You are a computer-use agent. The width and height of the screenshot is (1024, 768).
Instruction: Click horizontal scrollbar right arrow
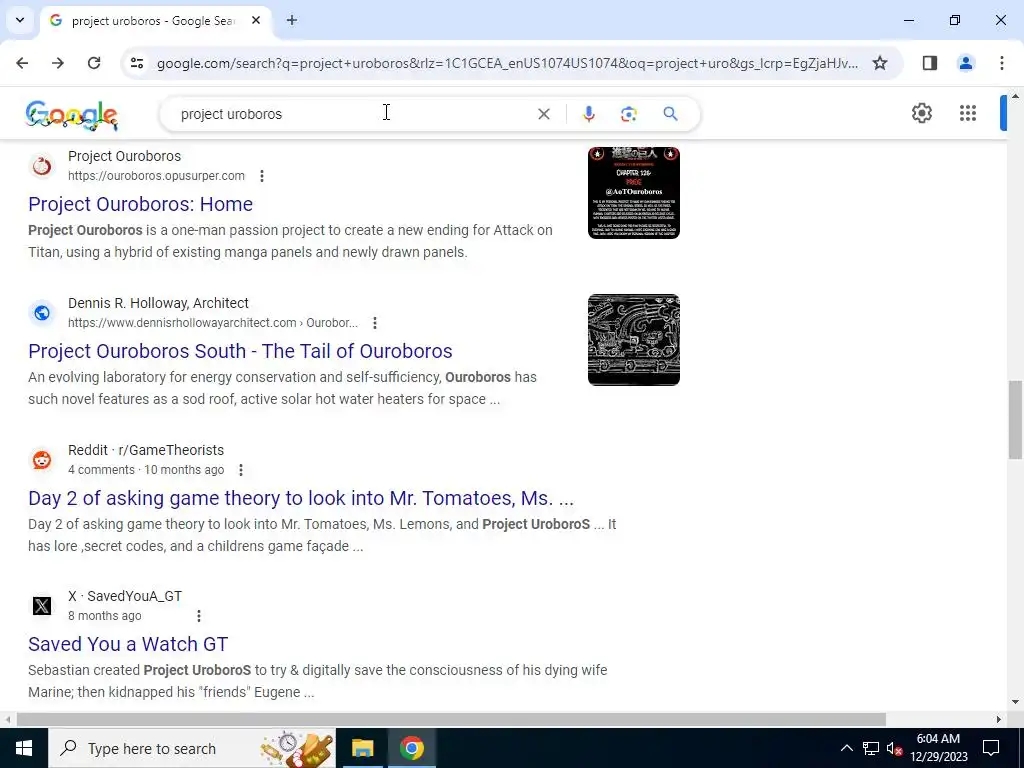pos(998,720)
